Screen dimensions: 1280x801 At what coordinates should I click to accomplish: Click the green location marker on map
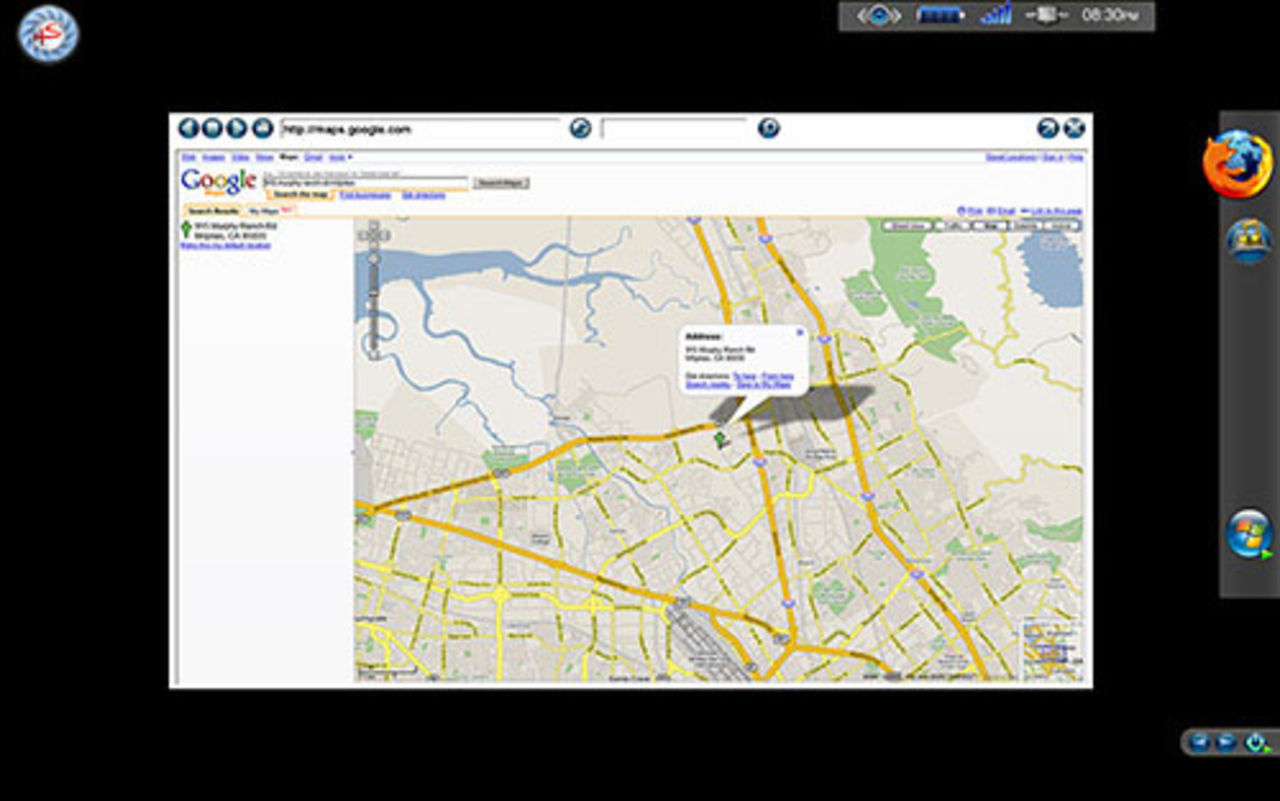point(719,438)
